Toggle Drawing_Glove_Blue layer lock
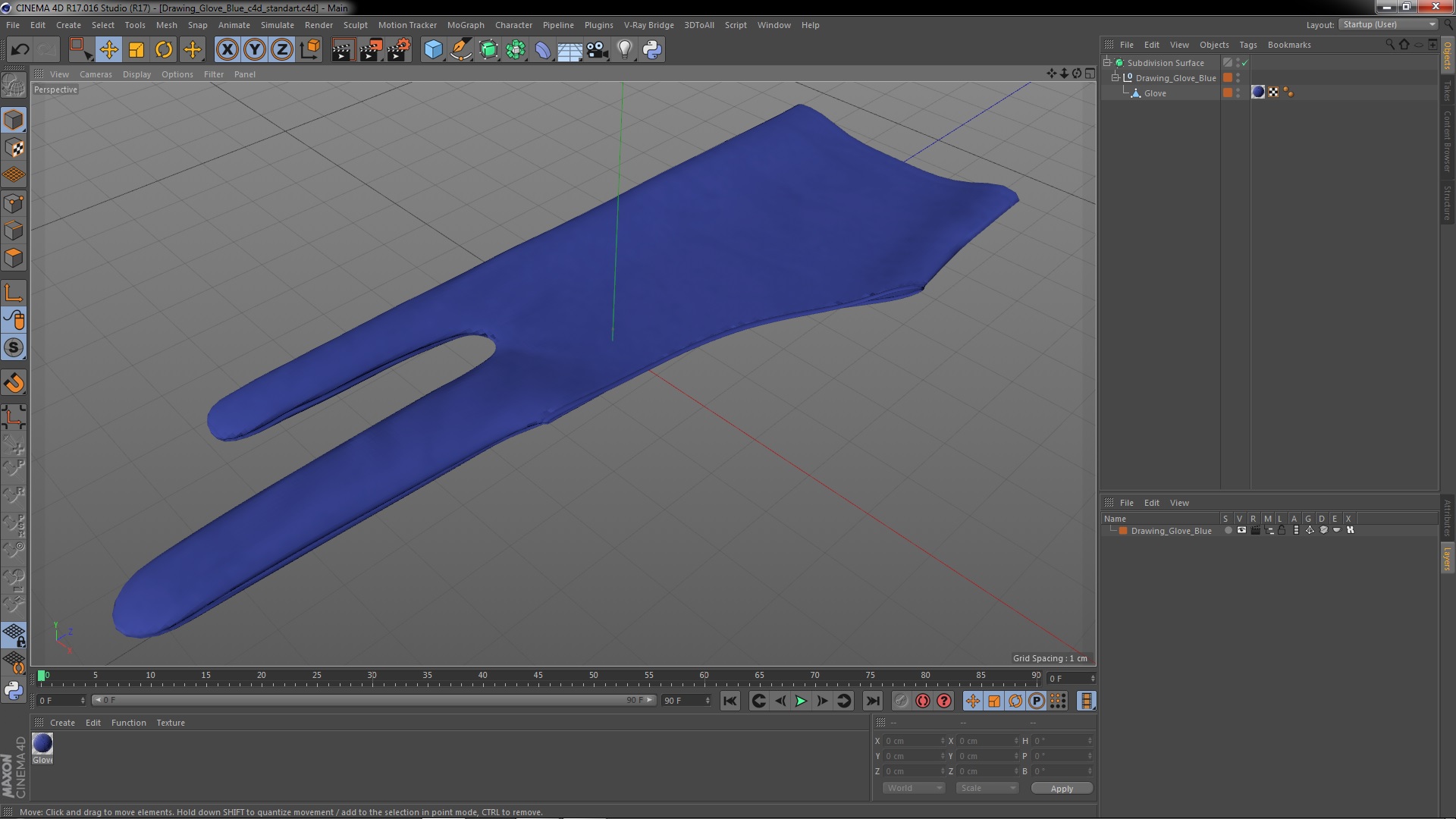This screenshot has height=819, width=1456. point(1282,530)
